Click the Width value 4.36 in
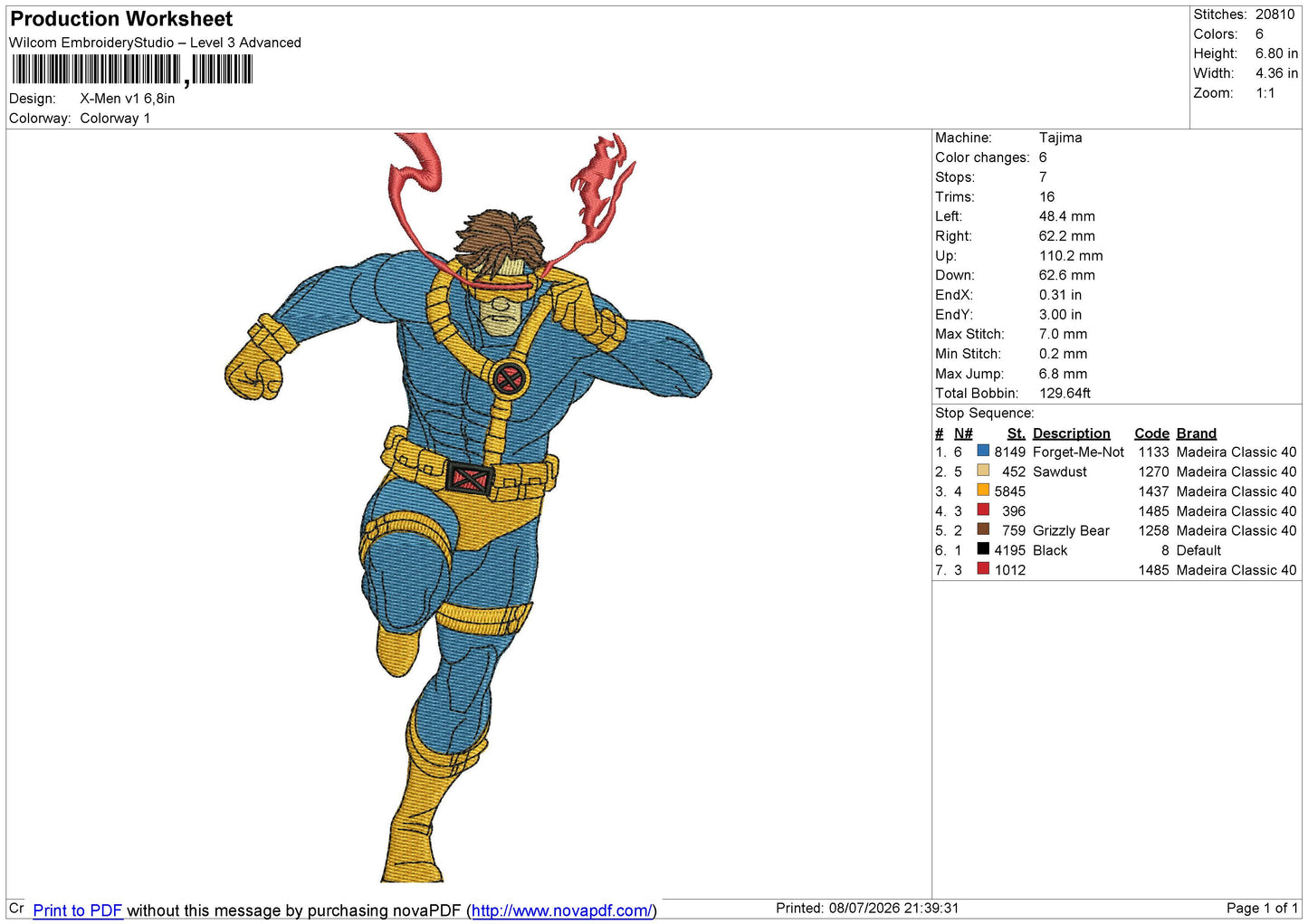The height and width of the screenshot is (924, 1308). tap(1276, 73)
